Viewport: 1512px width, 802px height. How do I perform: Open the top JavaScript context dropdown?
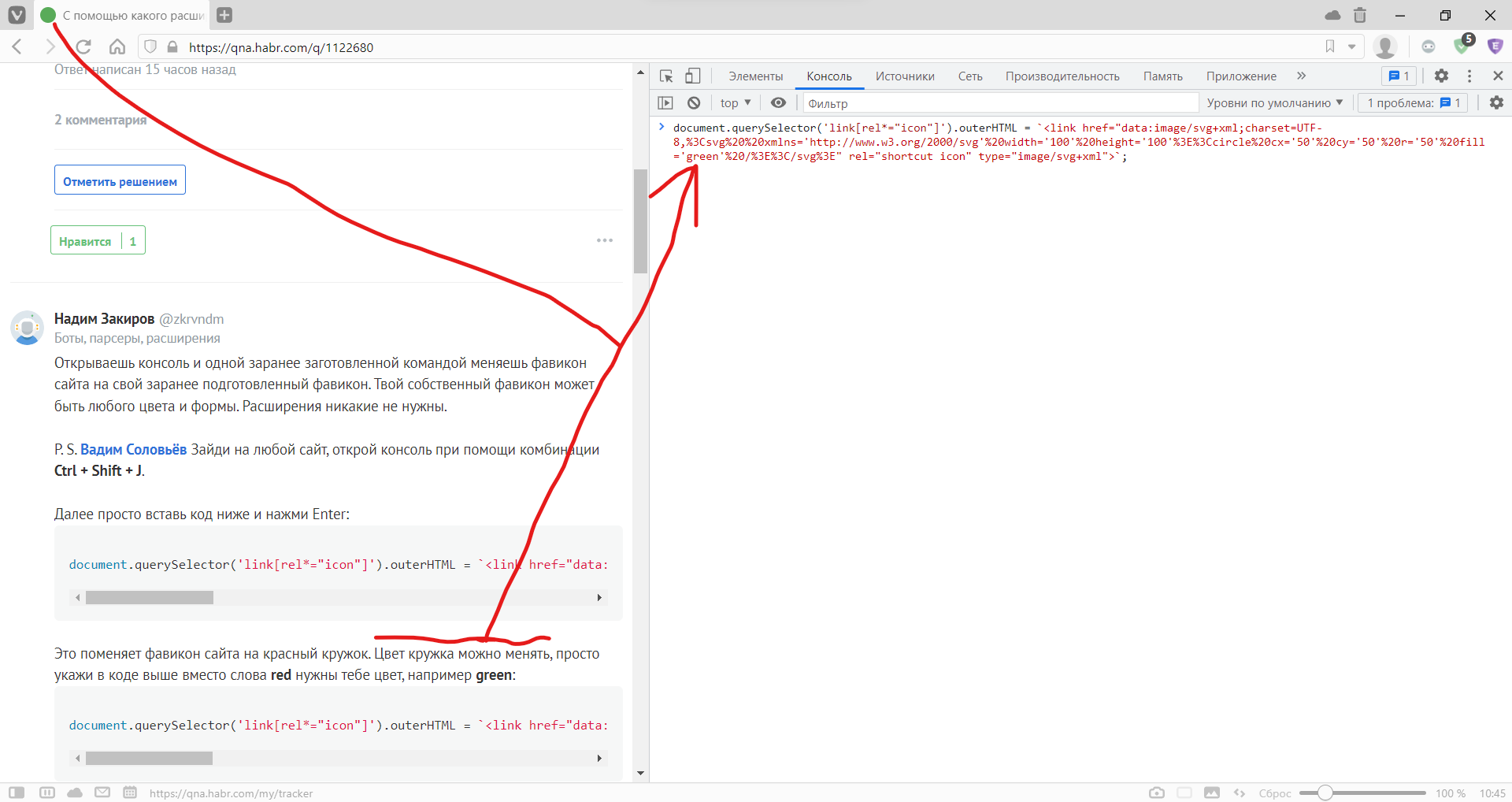tap(736, 102)
